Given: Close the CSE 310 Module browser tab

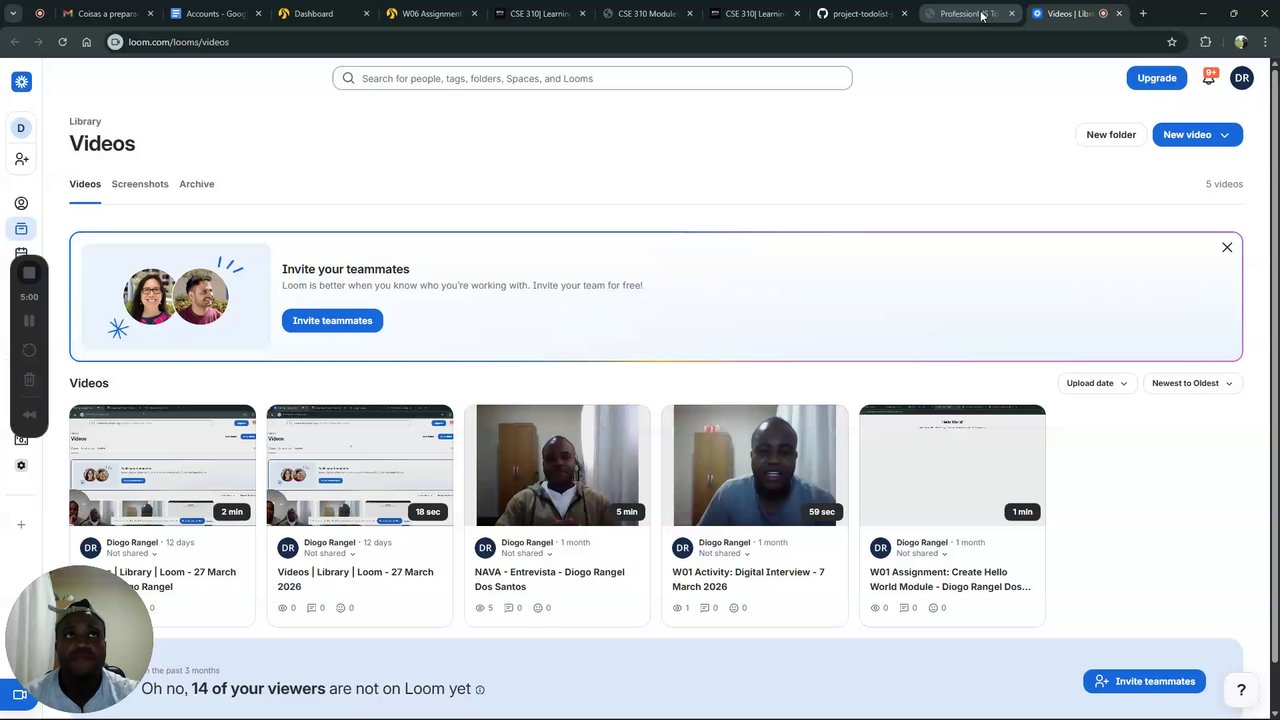Looking at the screenshot, I should pyautogui.click(x=689, y=14).
